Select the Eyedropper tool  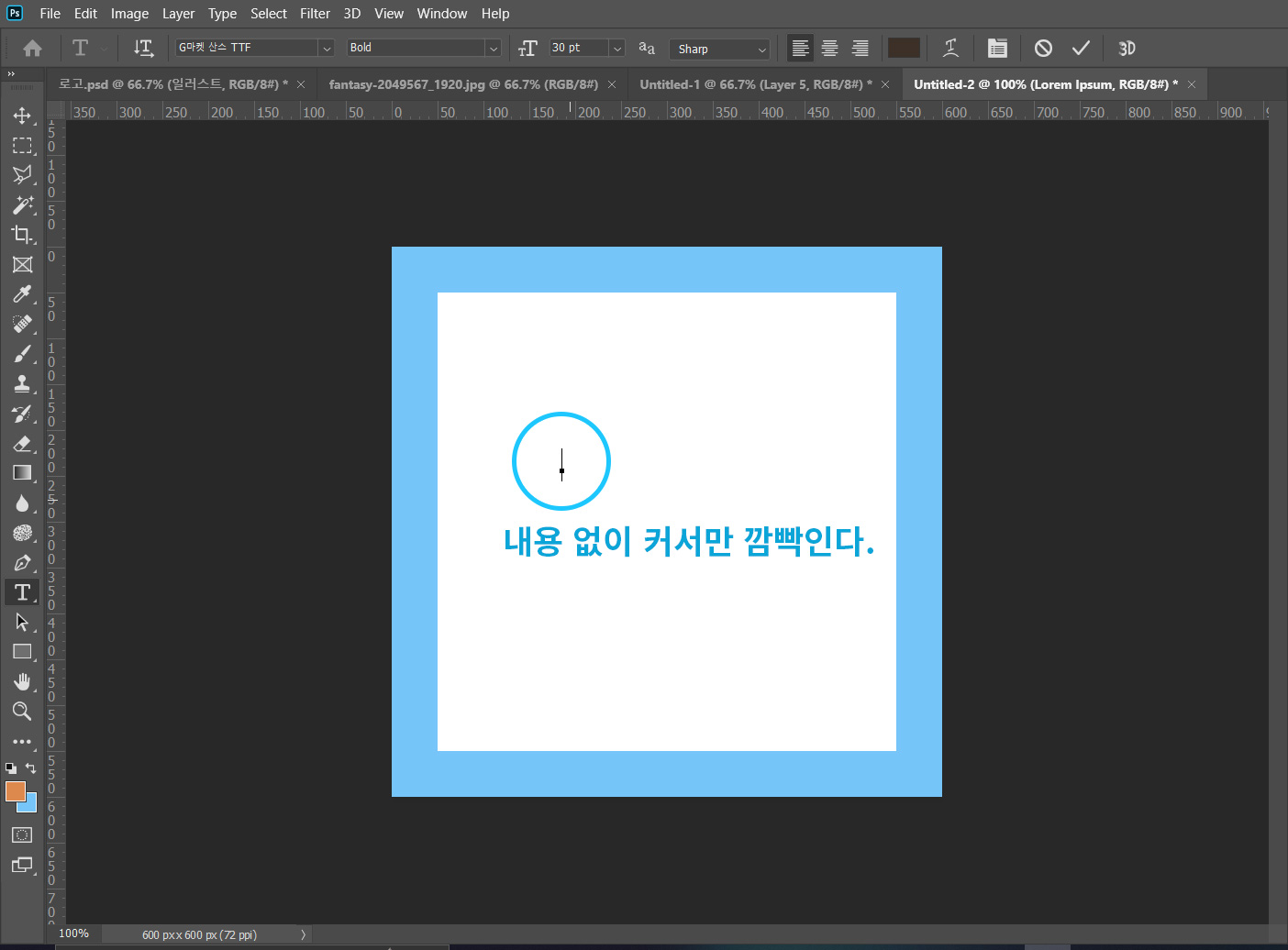(x=22, y=294)
